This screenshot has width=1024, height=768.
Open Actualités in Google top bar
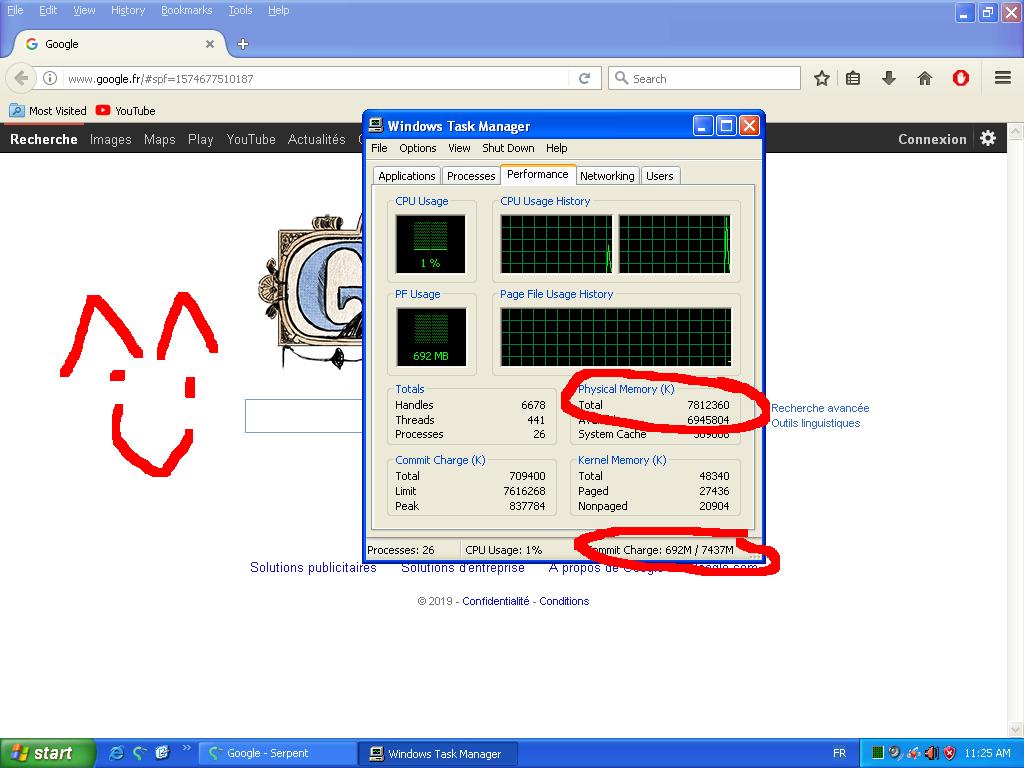(317, 139)
